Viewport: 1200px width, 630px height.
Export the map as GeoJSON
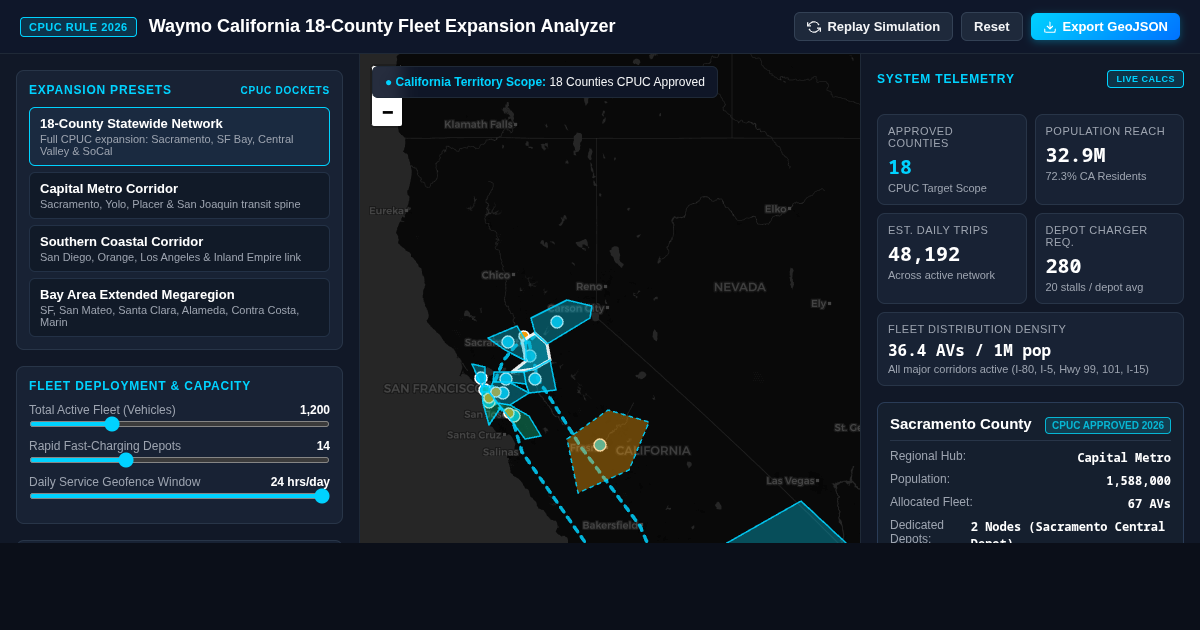tap(1105, 27)
